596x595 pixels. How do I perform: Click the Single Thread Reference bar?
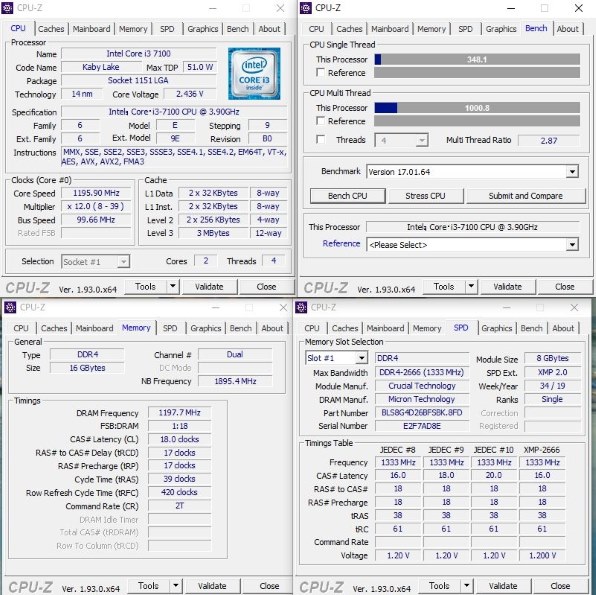point(477,73)
